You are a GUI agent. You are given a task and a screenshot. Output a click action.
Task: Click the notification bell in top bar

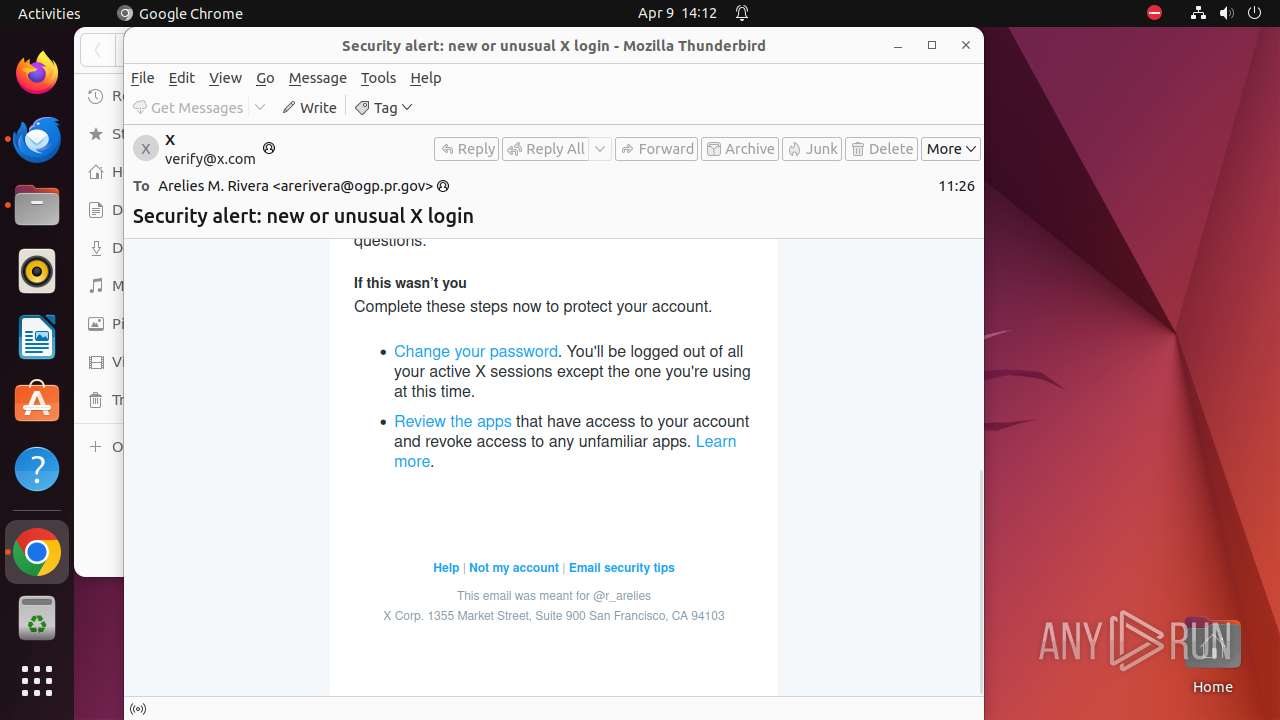click(x=742, y=13)
